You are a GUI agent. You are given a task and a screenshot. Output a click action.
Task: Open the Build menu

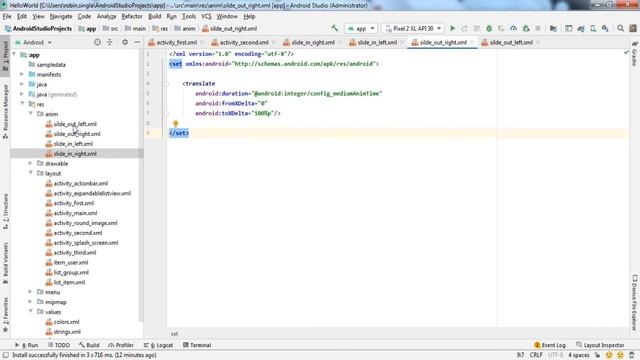click(154, 16)
